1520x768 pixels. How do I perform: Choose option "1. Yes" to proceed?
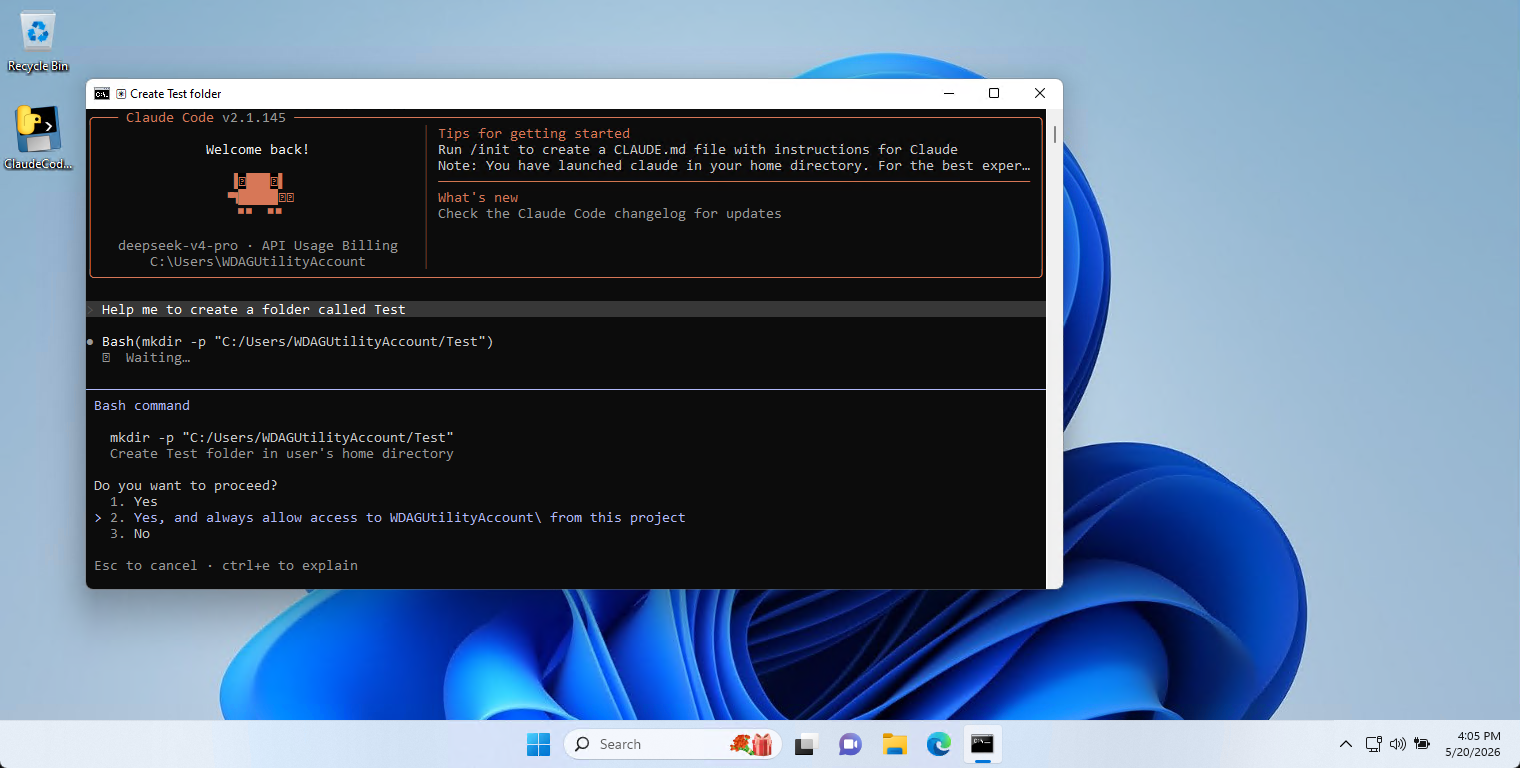pos(134,502)
